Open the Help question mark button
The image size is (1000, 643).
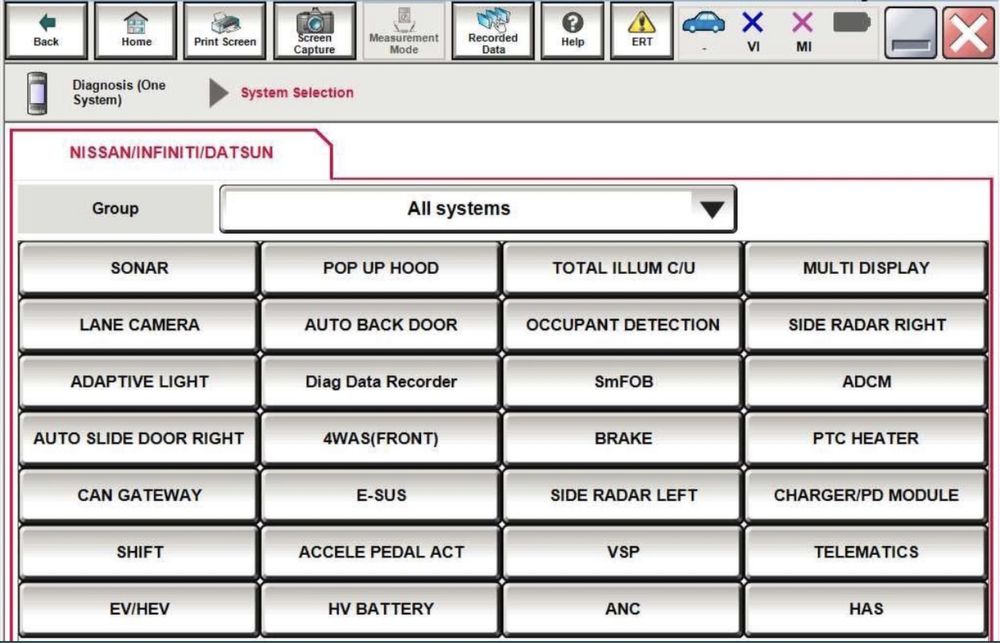[572, 31]
